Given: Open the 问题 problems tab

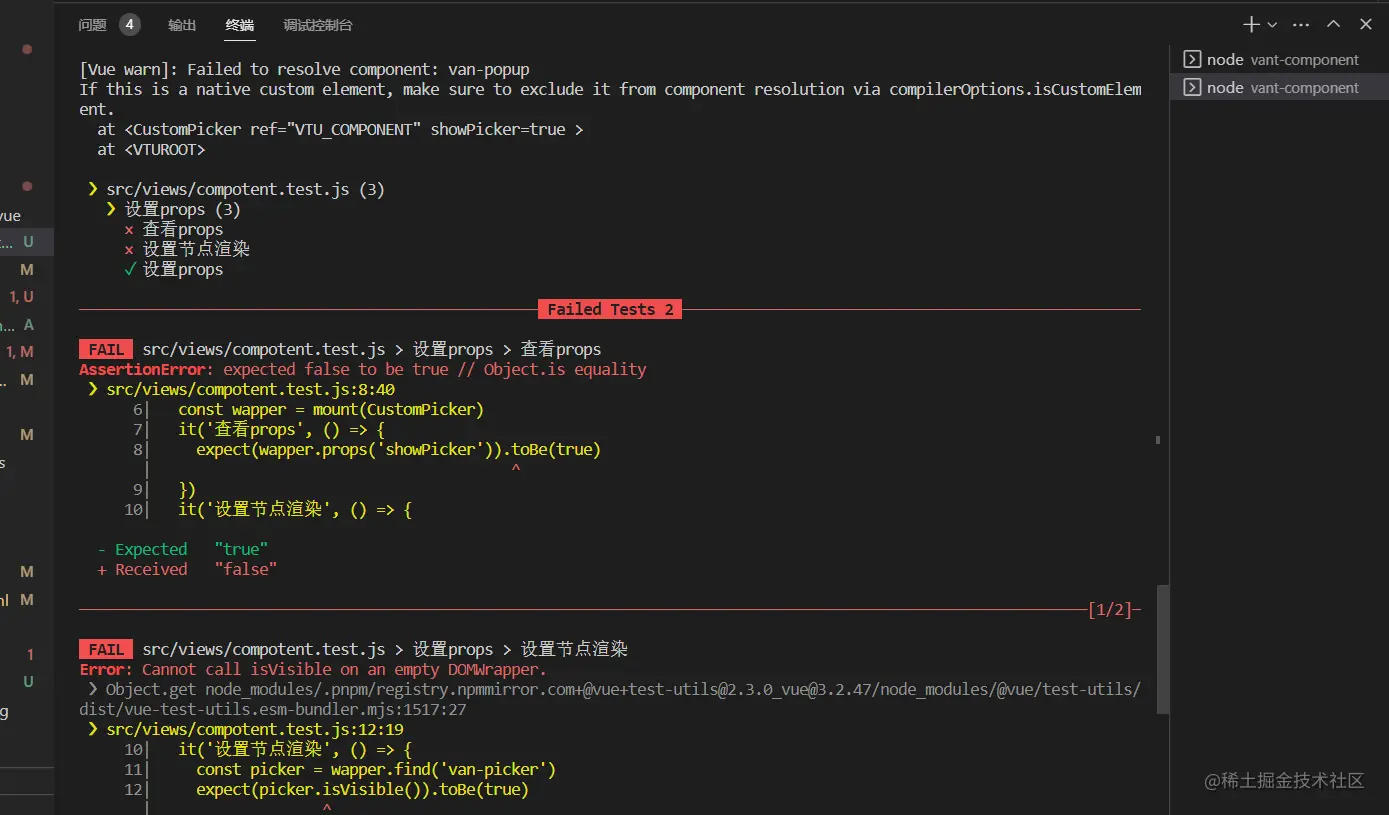Looking at the screenshot, I should pyautogui.click(x=93, y=25).
